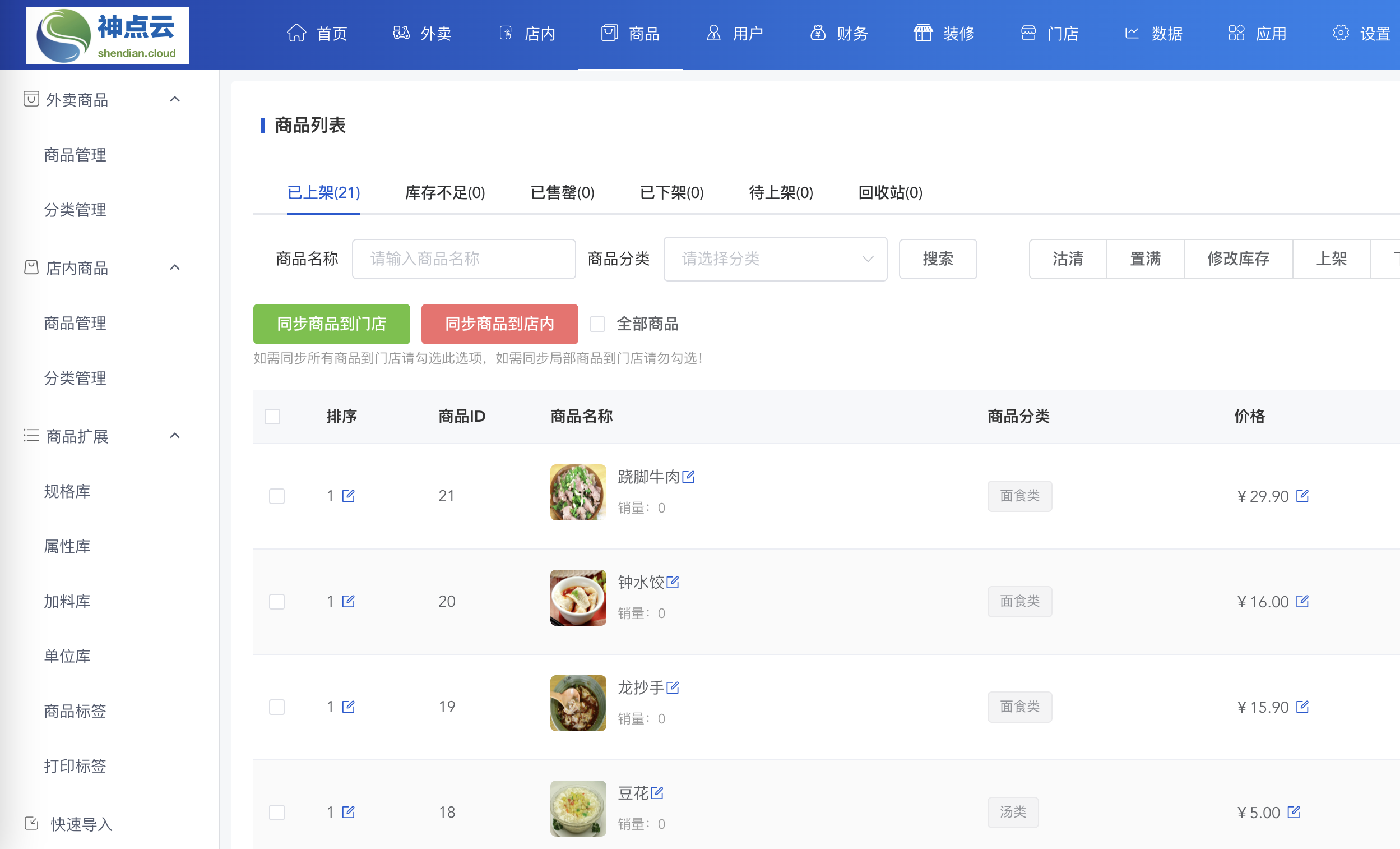The image size is (1400, 849).
Task: Collapse the 商品扩展 sidebar section
Action: (175, 436)
